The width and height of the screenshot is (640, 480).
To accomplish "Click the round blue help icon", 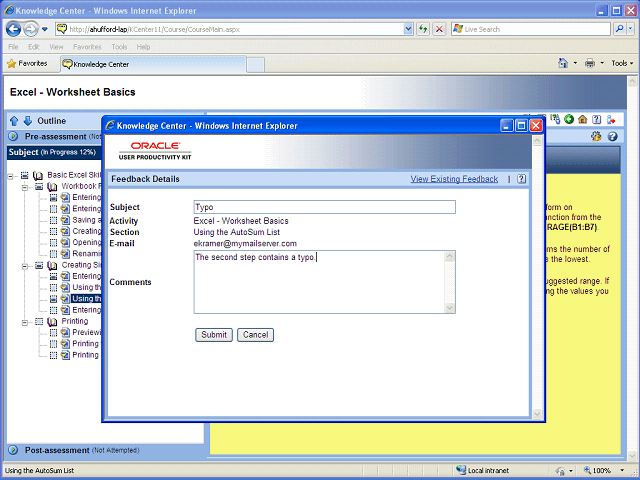I will [x=612, y=136].
